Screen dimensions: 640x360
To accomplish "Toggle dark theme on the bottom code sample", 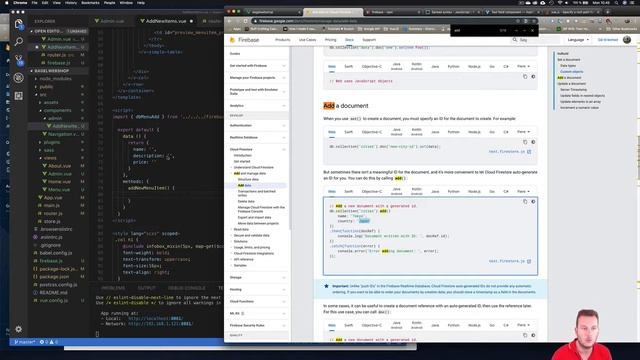I will coord(533,335).
